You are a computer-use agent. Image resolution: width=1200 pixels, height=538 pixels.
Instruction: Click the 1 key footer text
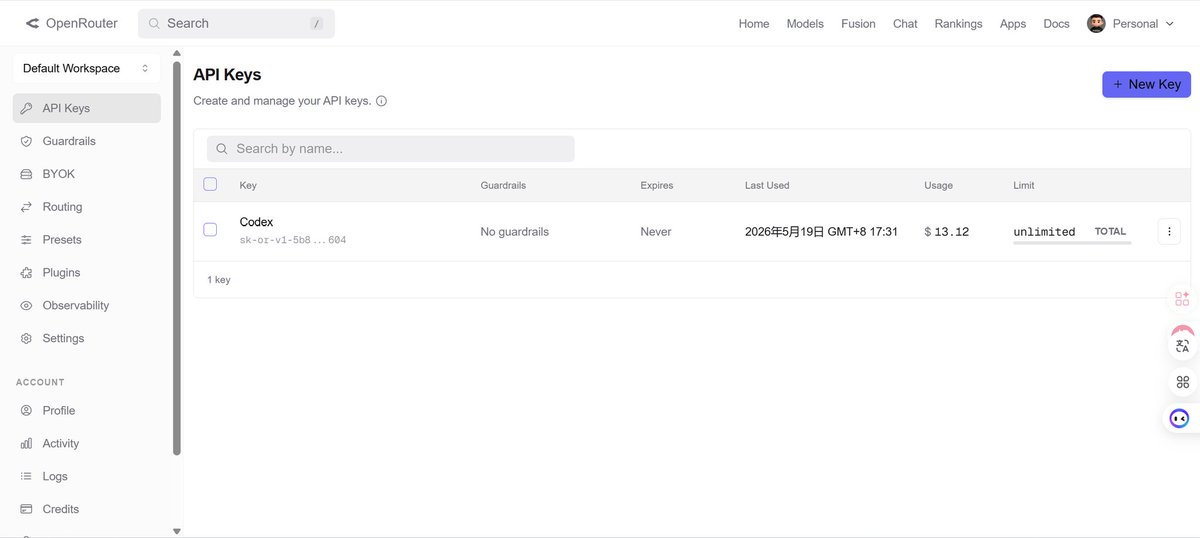pos(219,280)
